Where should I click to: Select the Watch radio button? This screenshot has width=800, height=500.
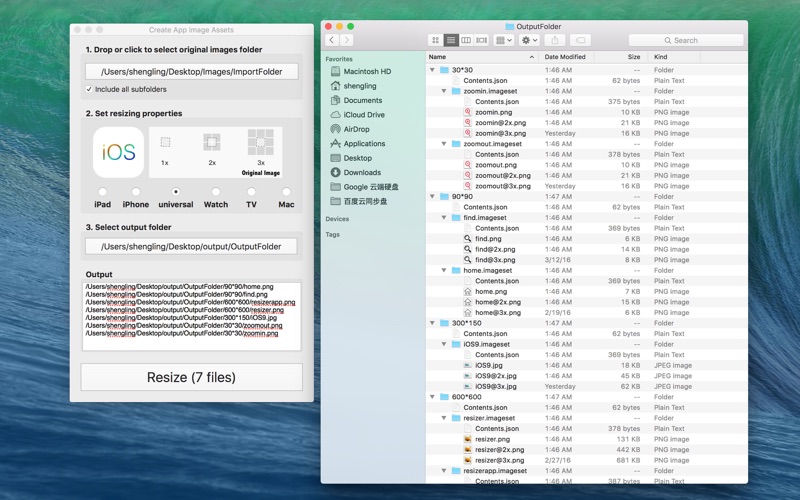(216, 192)
